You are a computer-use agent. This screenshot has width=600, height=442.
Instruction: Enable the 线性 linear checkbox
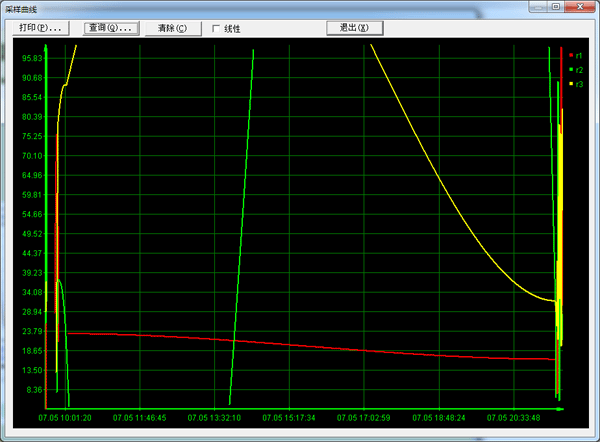[x=217, y=29]
